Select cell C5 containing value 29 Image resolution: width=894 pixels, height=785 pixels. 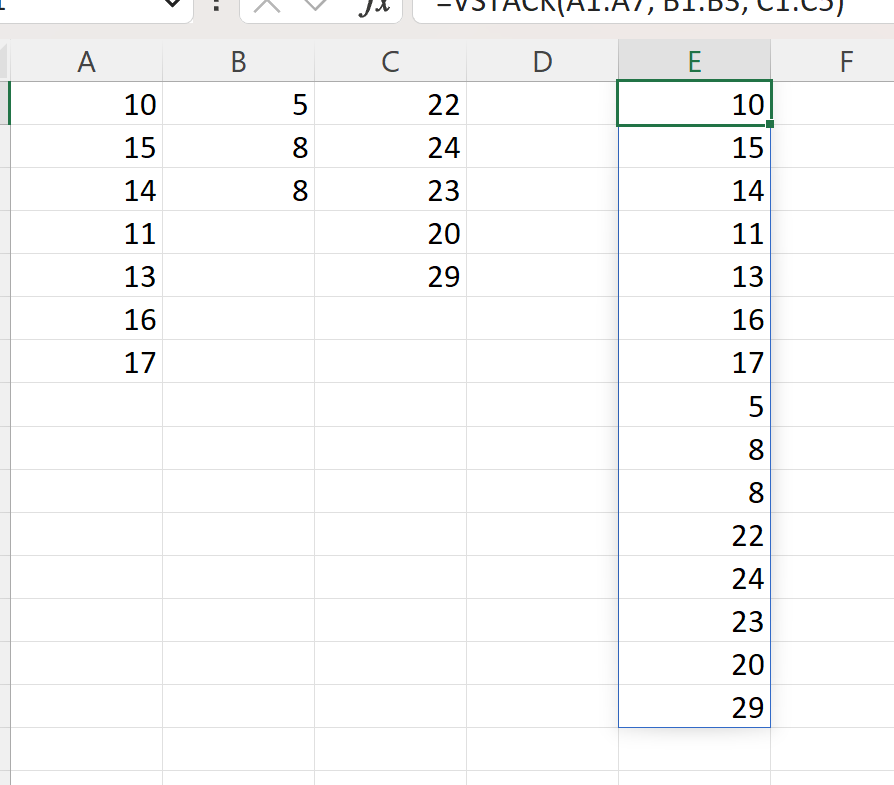pyautogui.click(x=390, y=276)
